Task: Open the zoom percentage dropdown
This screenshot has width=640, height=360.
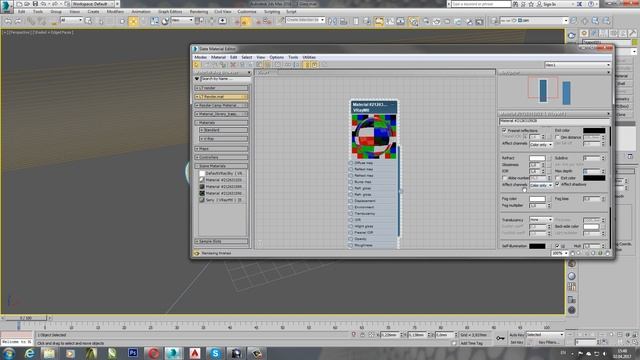Action: [x=560, y=253]
